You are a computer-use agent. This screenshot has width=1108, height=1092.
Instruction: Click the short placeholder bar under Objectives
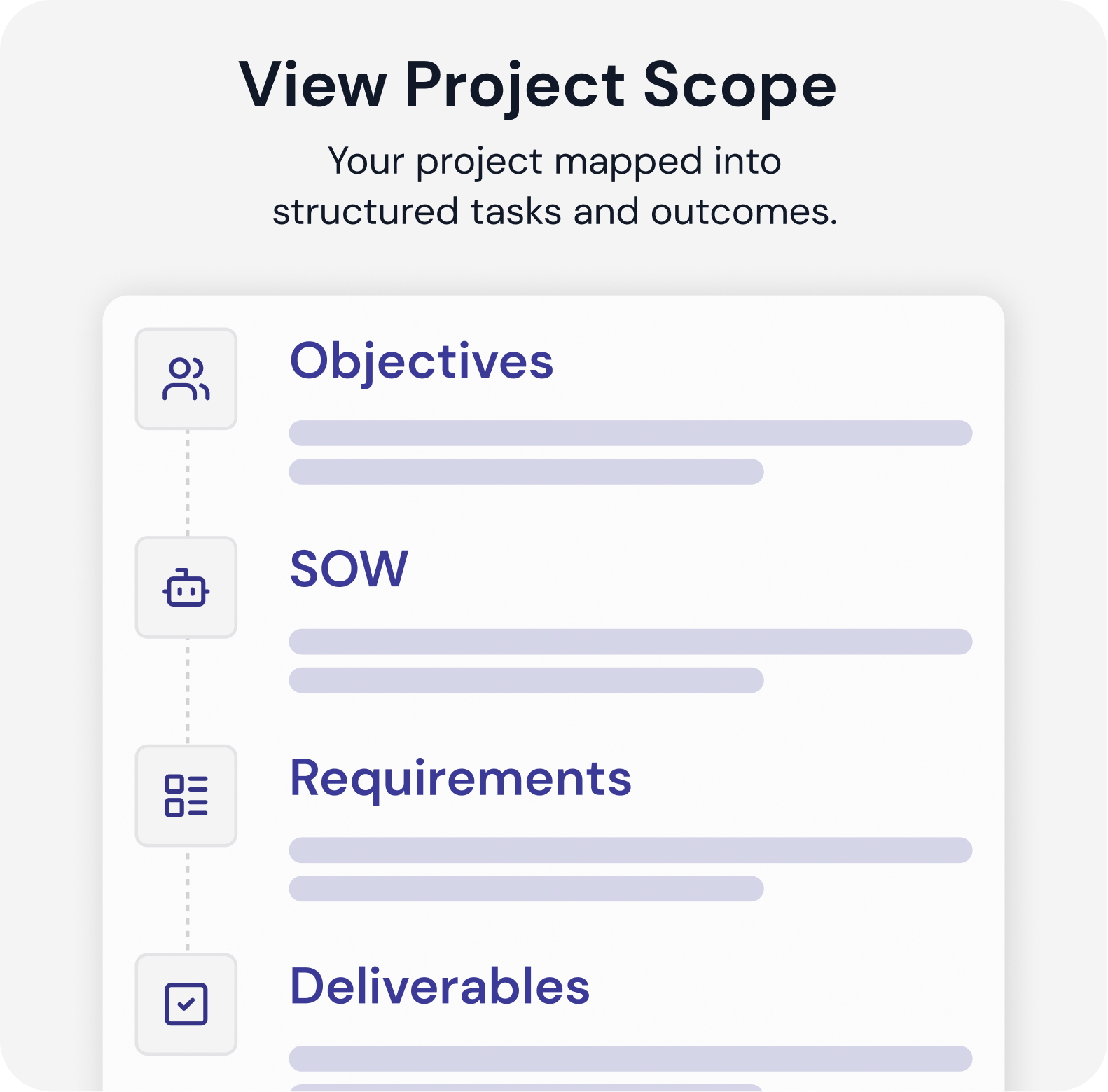(526, 471)
